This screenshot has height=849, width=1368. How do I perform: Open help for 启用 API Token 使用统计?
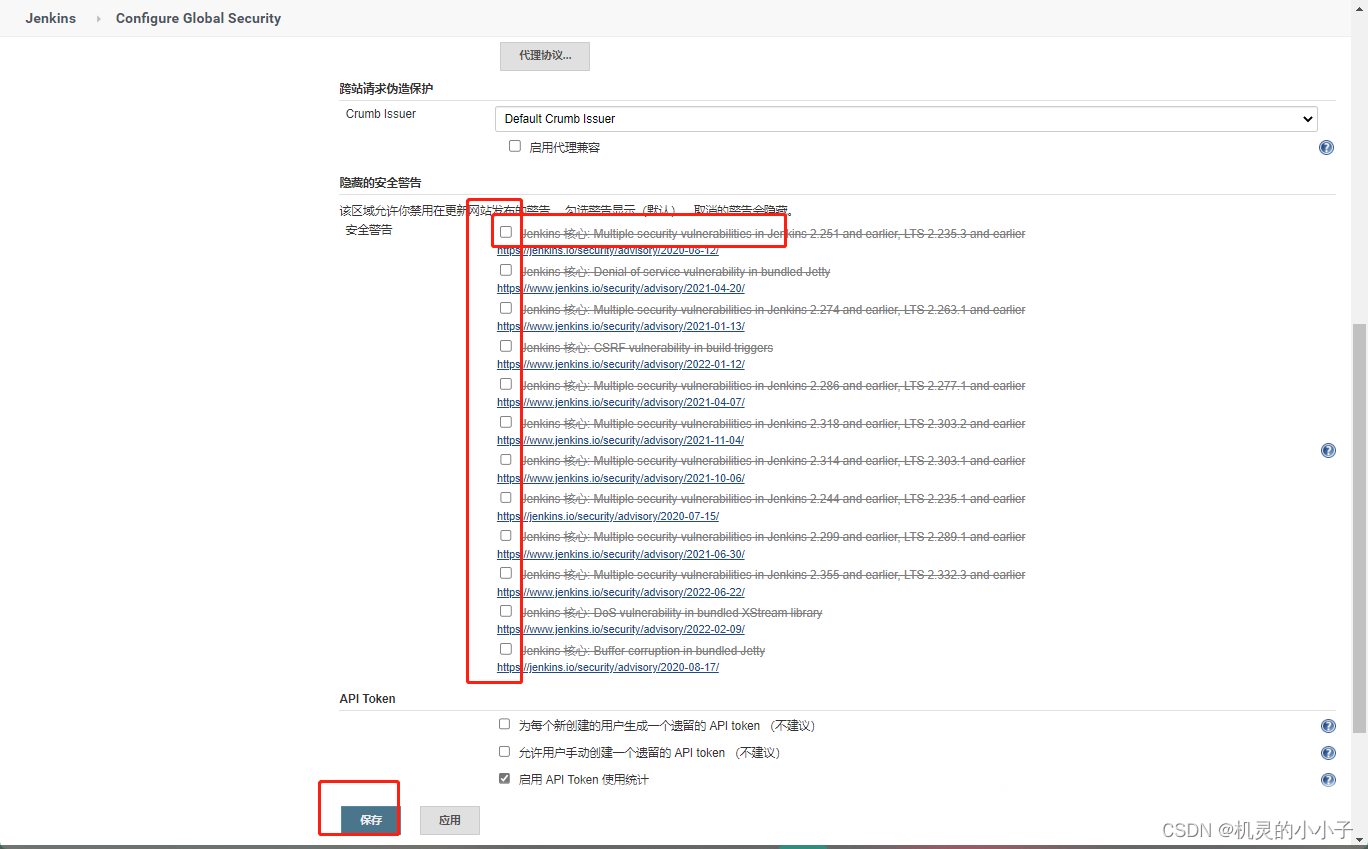1328,780
